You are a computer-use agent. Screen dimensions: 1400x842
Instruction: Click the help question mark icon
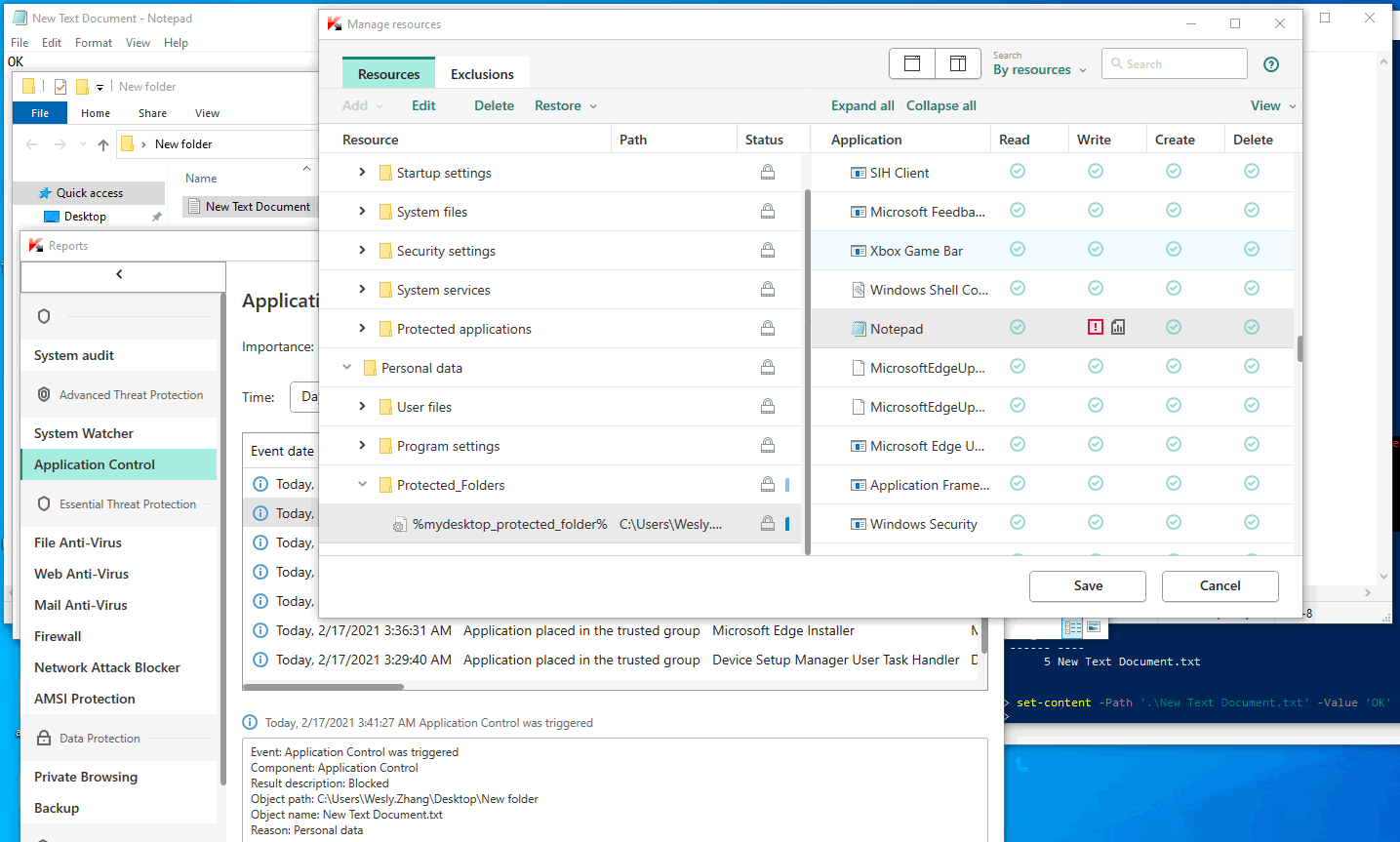(1270, 64)
